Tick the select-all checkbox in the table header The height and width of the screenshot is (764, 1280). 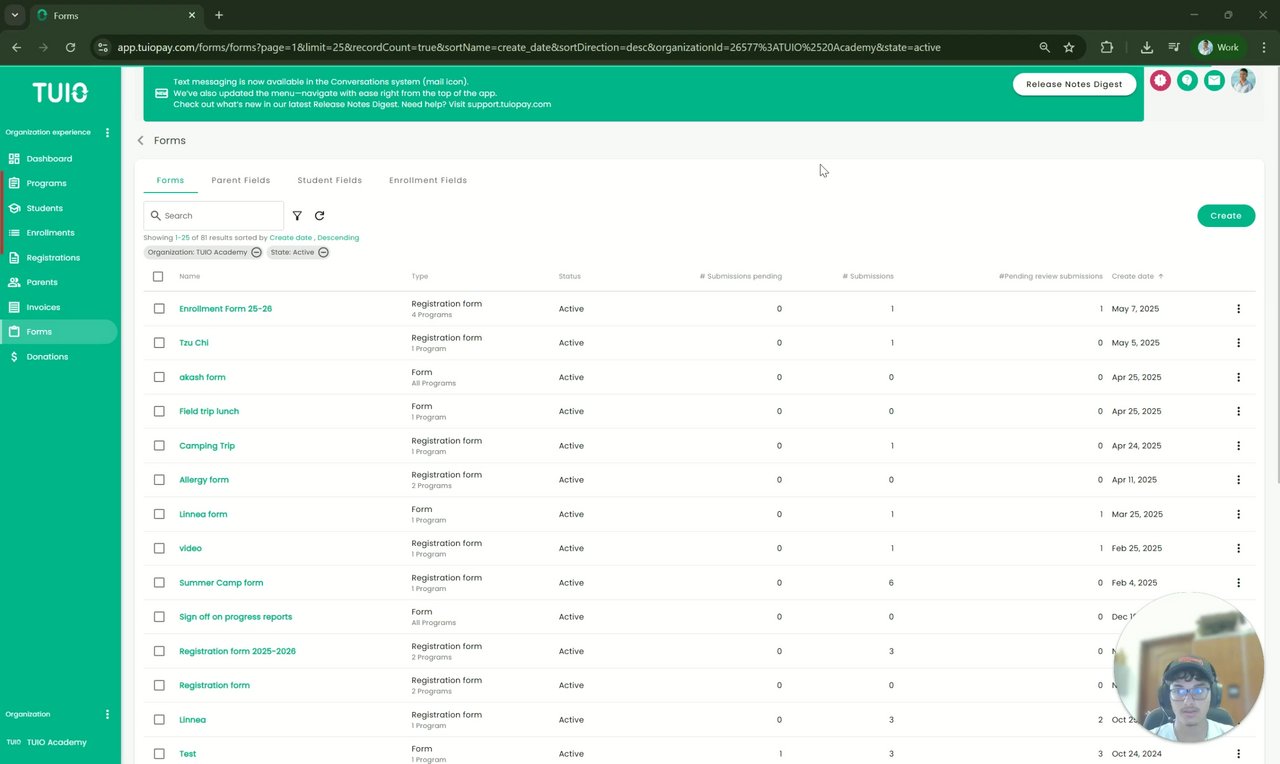pyautogui.click(x=158, y=276)
